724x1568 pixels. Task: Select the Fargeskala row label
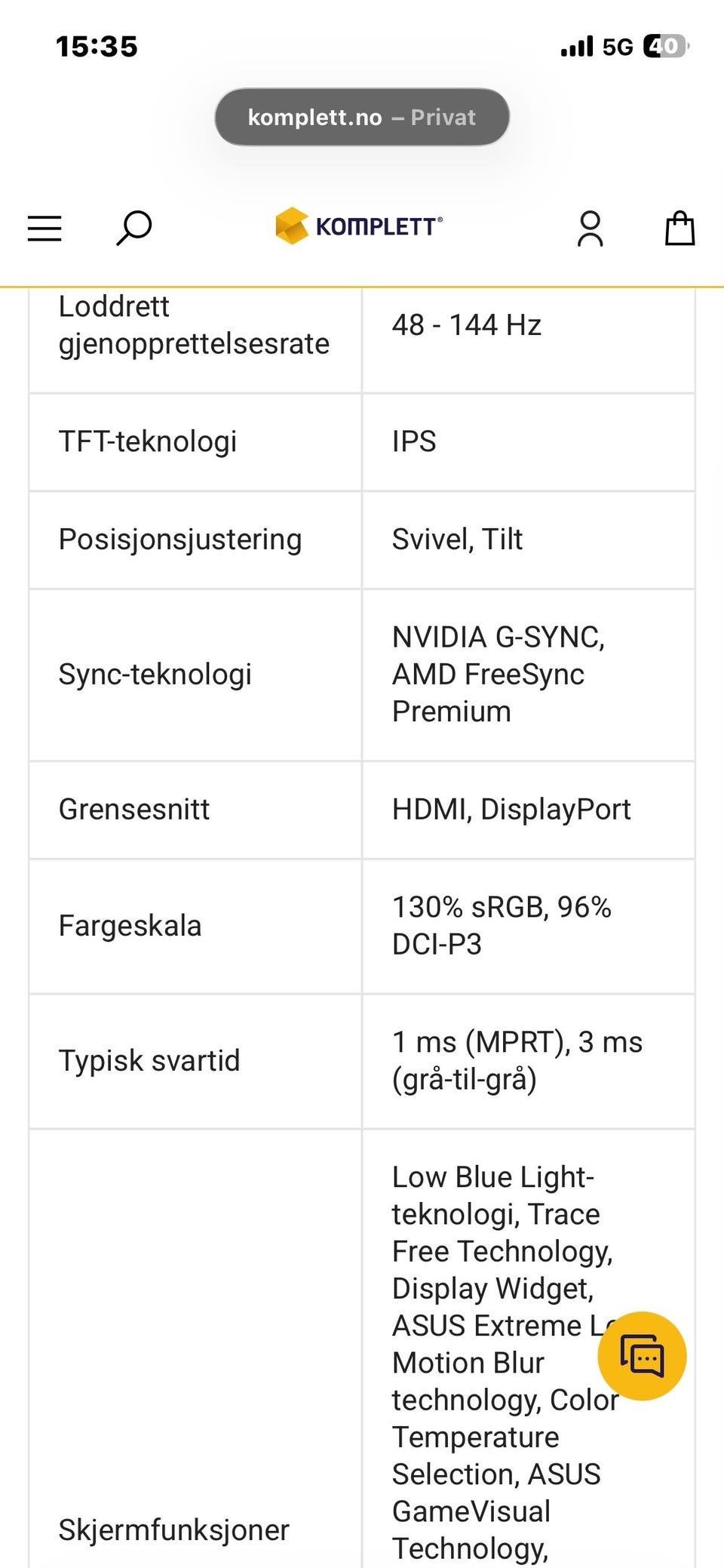click(130, 925)
